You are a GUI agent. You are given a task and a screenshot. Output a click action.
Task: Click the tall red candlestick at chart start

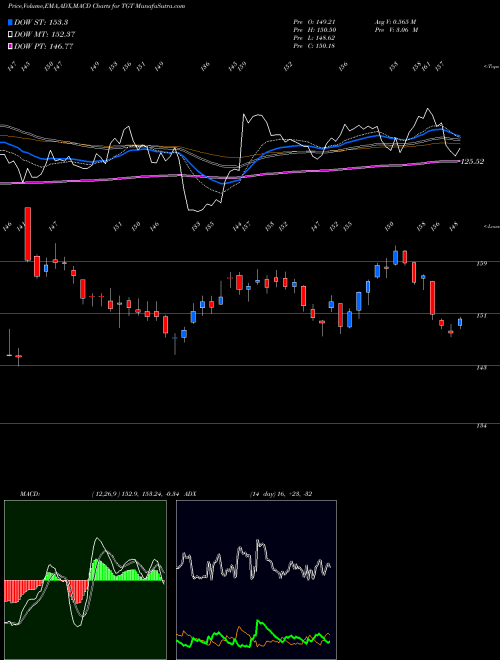point(28,234)
